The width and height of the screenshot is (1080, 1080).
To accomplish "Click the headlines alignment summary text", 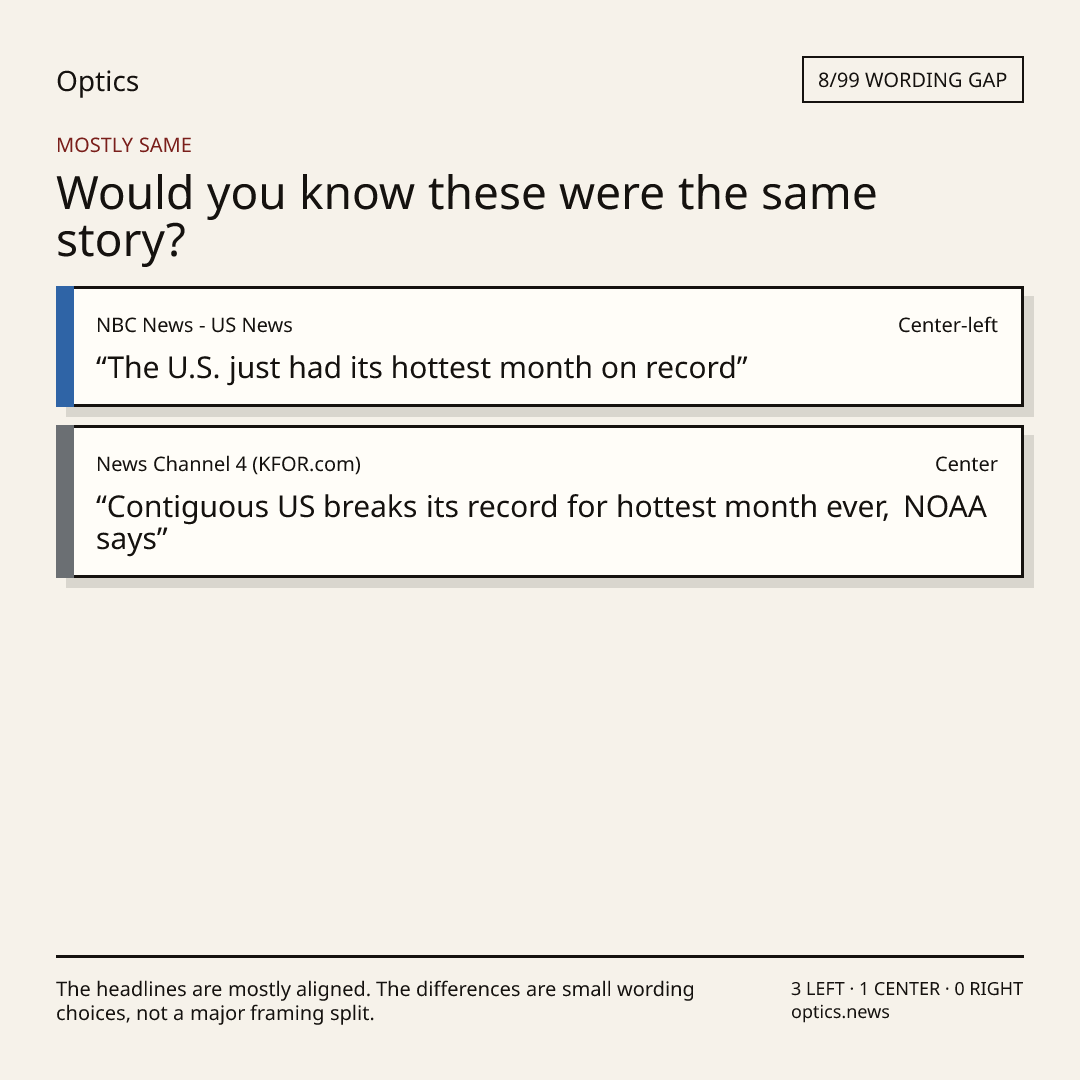I will 375,1001.
